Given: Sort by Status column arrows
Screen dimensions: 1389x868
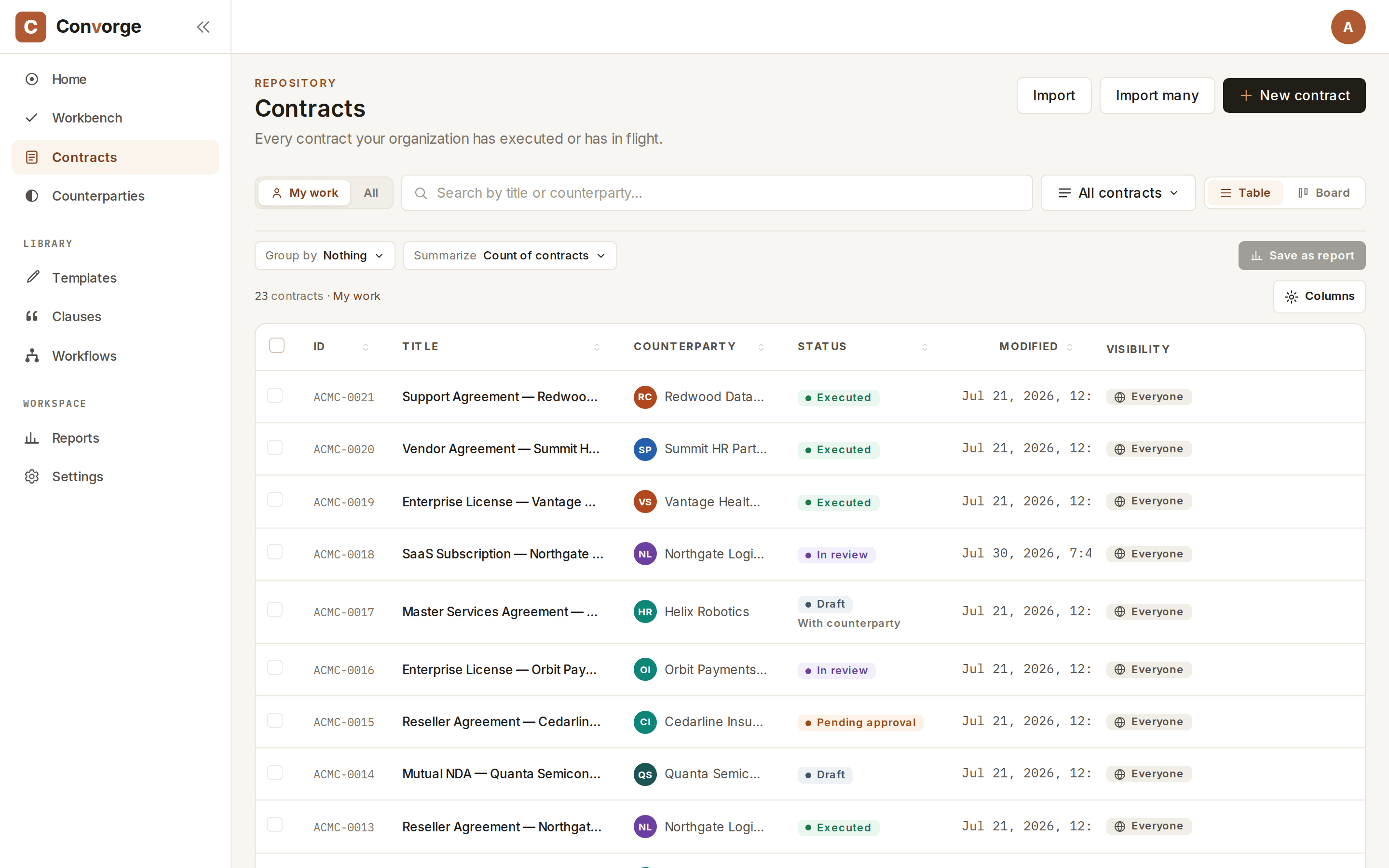Looking at the screenshot, I should click(x=925, y=347).
